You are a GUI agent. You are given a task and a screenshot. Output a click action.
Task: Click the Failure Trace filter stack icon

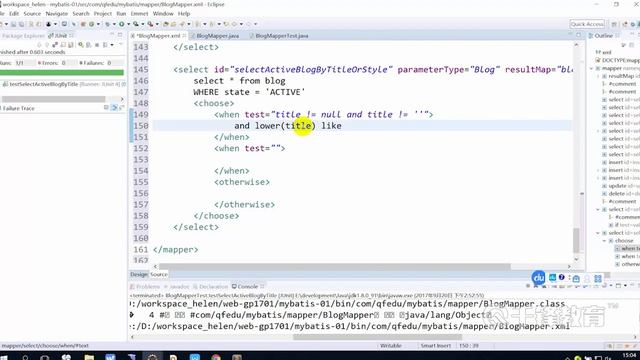(x=114, y=108)
